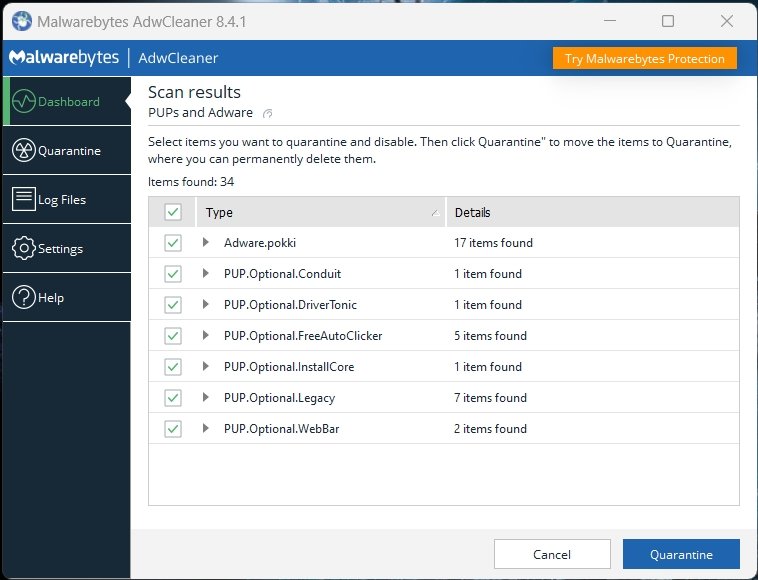Screen dimensions: 758x580
Task: Click the Malwarebytes logo in header
Action: [64, 58]
